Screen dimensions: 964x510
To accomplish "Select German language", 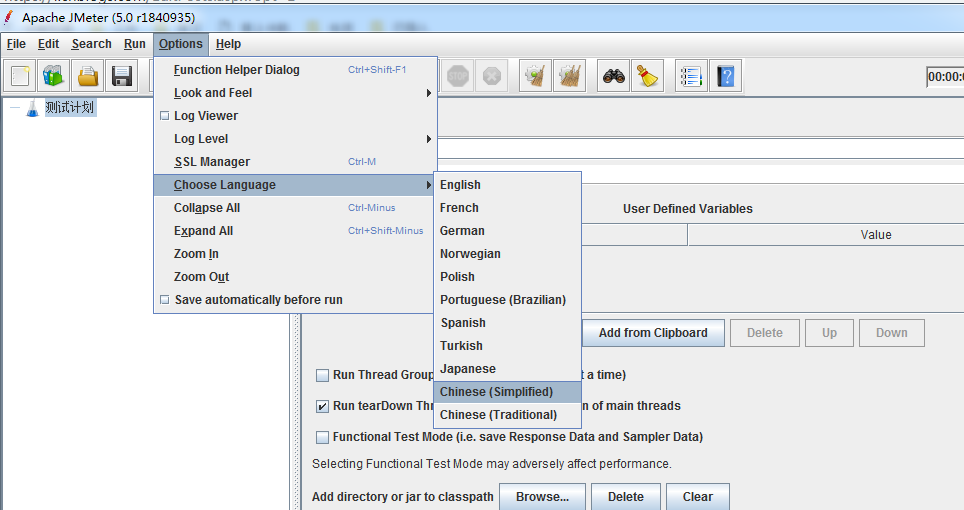I will 507,231.
